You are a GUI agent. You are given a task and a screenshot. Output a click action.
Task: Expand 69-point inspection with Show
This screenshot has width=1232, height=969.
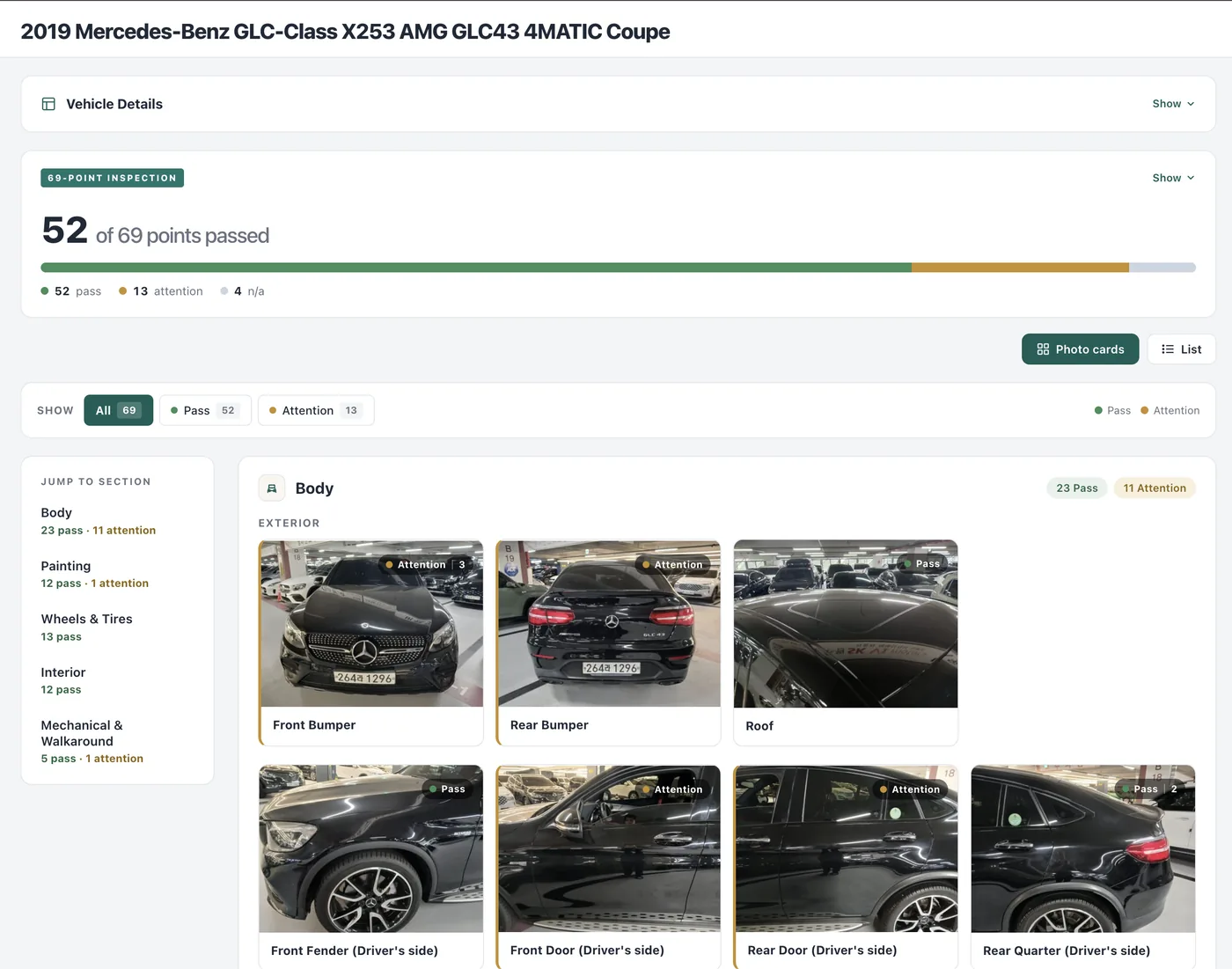[x=1173, y=178]
